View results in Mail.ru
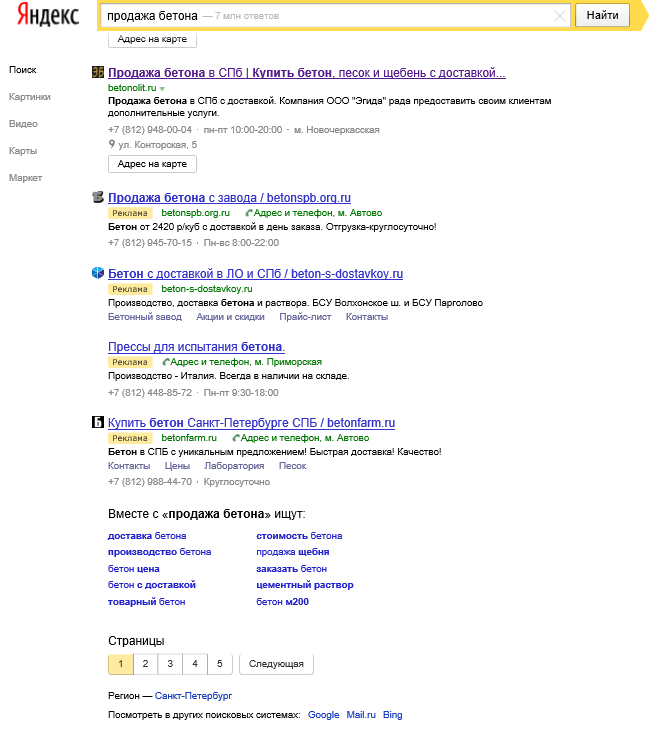 pos(361,715)
